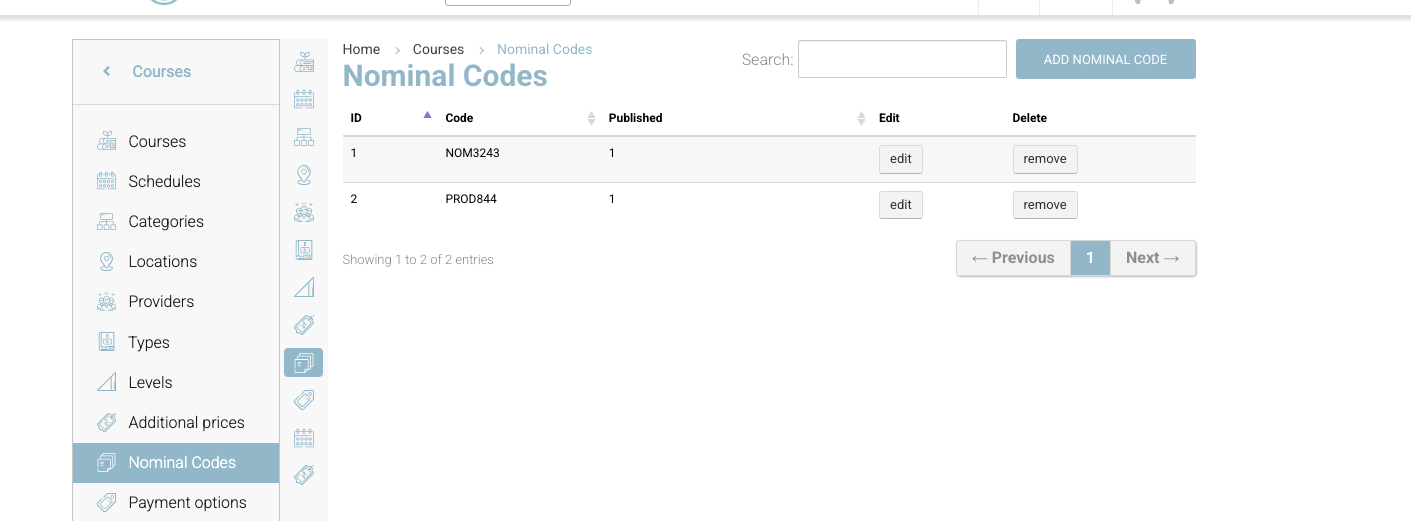The width and height of the screenshot is (1411, 521).
Task: Click the Levels triangle icon in the icon strip
Action: pos(304,287)
